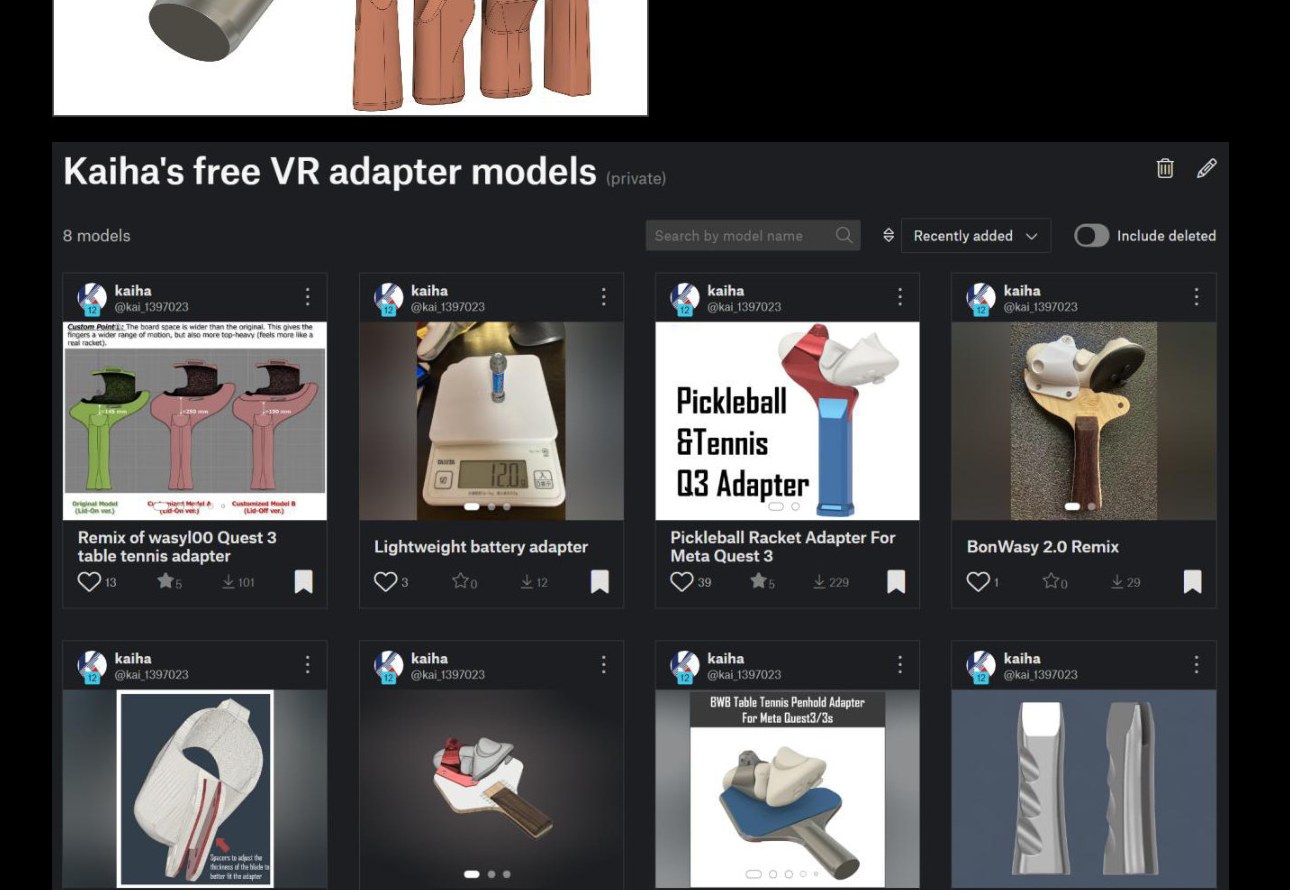The width and height of the screenshot is (1290, 890).
Task: Open options menu on BonWasy 2.0 Remix card
Action: point(1196,297)
